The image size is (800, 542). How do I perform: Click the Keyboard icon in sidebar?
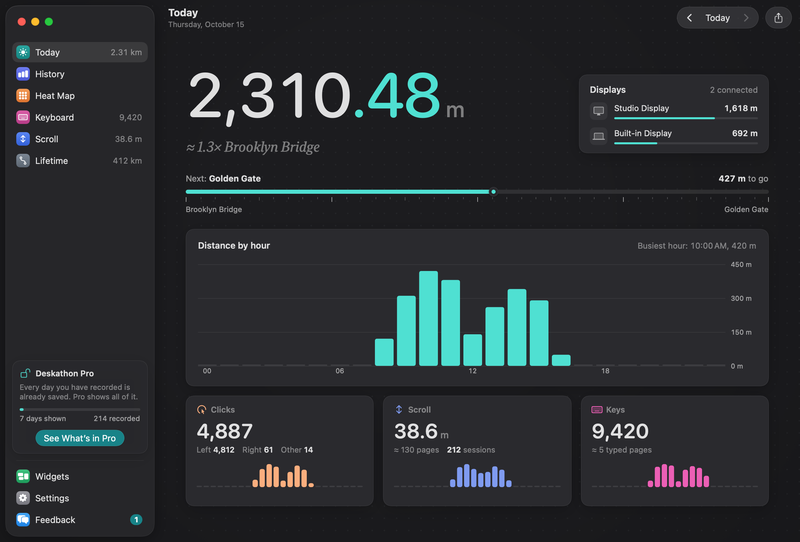(23, 117)
